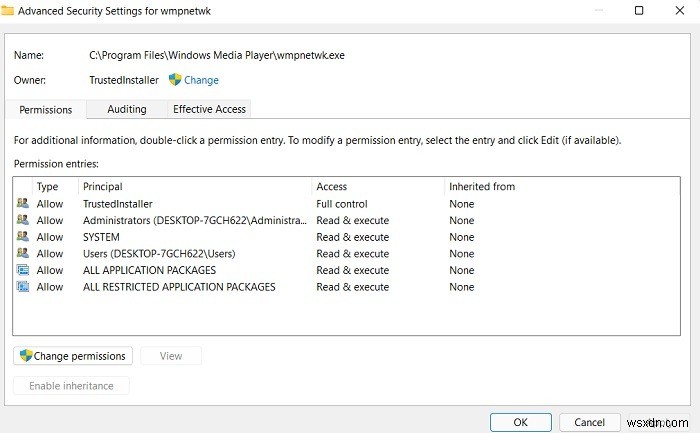
Task: Select the user group icon for the TrustedInstaller entry
Action: (23, 204)
